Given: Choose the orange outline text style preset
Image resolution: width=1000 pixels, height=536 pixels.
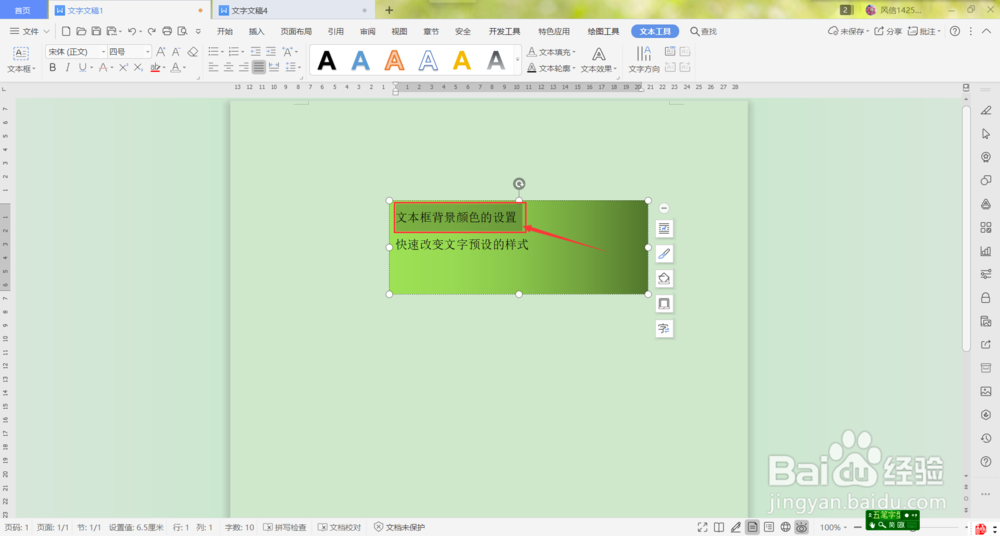Looking at the screenshot, I should pyautogui.click(x=395, y=60).
